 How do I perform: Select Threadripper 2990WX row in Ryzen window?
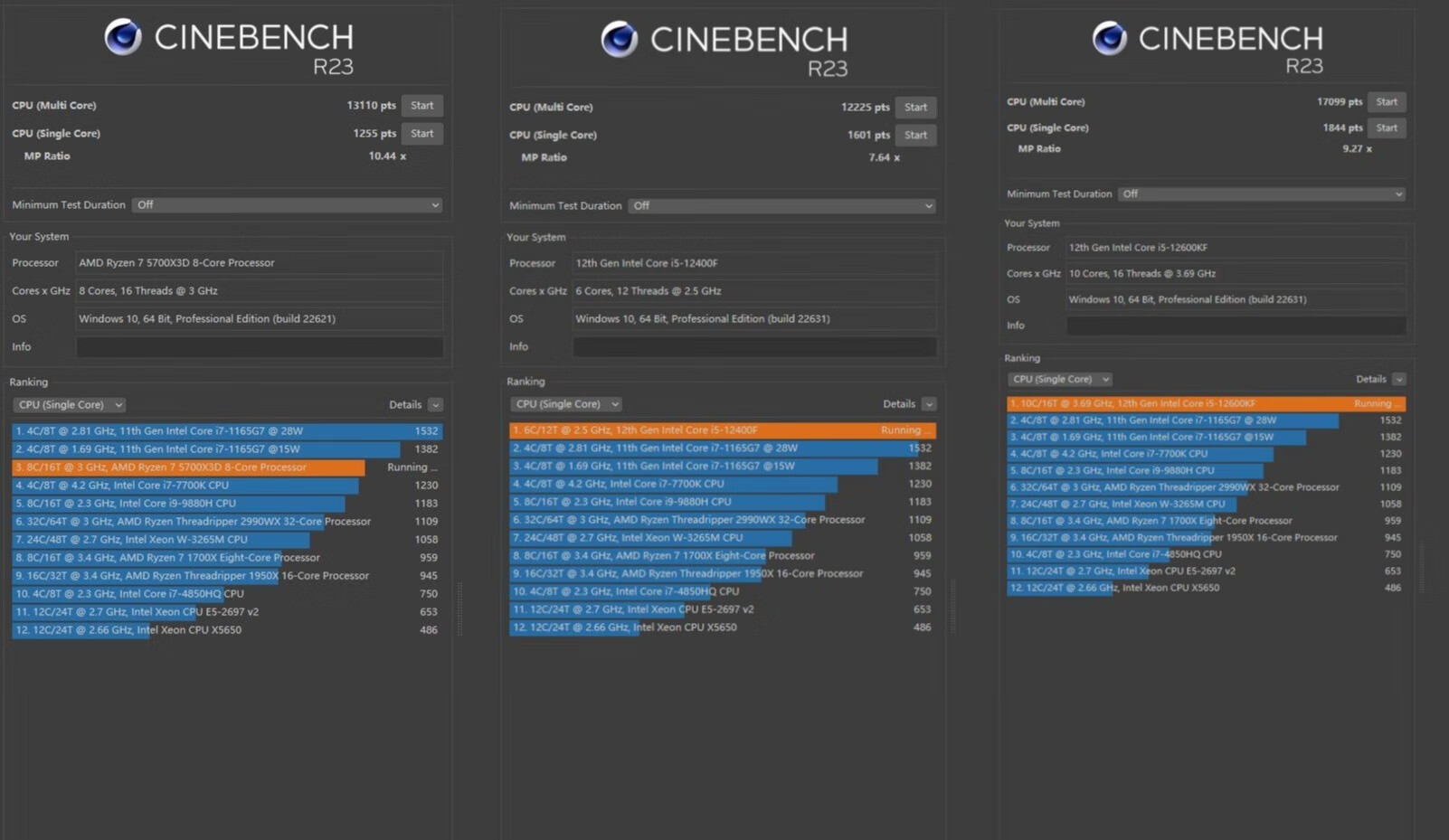point(225,522)
